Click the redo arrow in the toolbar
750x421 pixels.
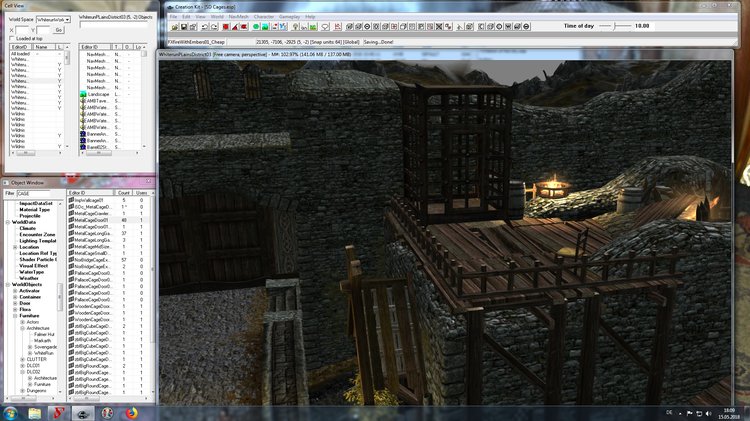tap(214, 27)
